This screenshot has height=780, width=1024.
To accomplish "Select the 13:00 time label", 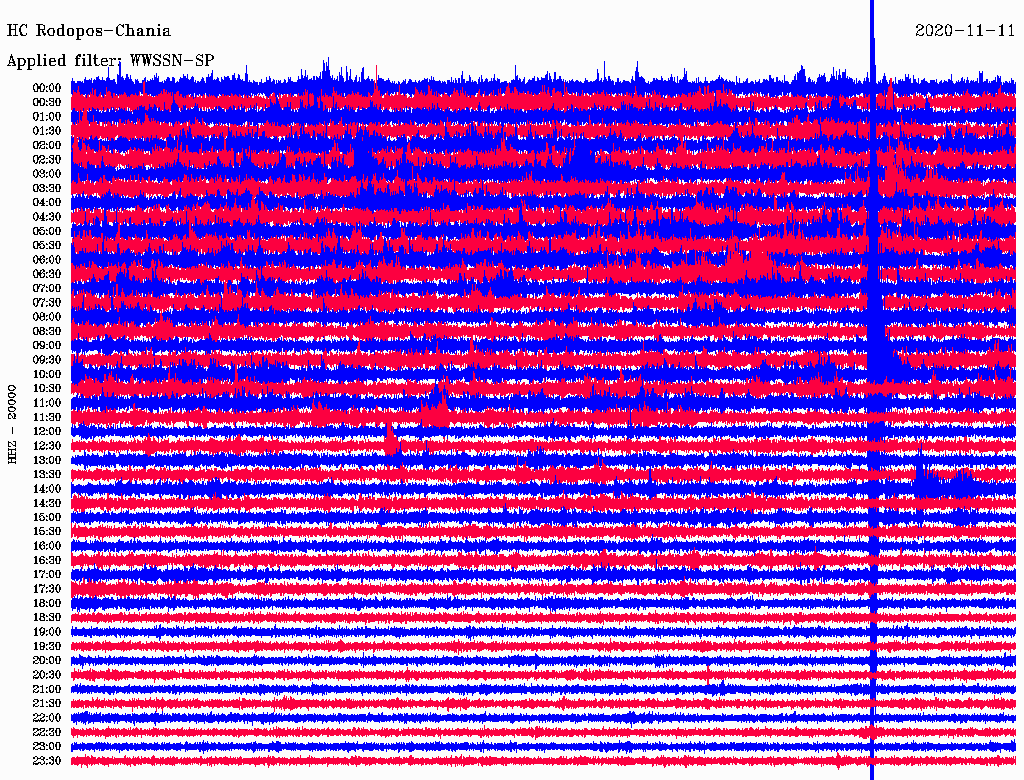I will [47, 461].
